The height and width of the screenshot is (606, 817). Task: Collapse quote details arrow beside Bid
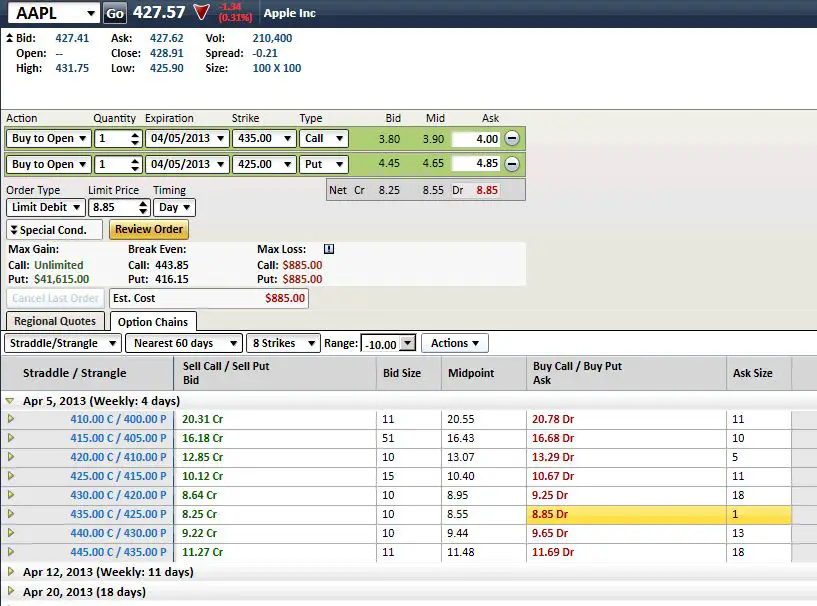point(9,38)
